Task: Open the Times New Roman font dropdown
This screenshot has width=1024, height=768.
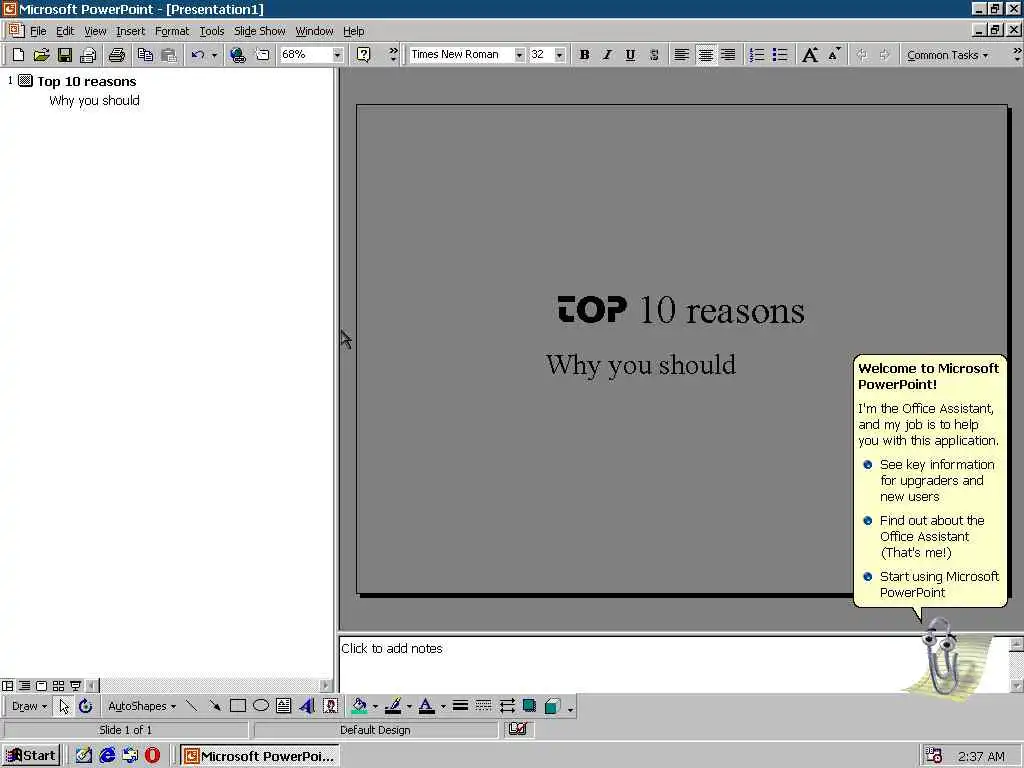Action: point(519,55)
